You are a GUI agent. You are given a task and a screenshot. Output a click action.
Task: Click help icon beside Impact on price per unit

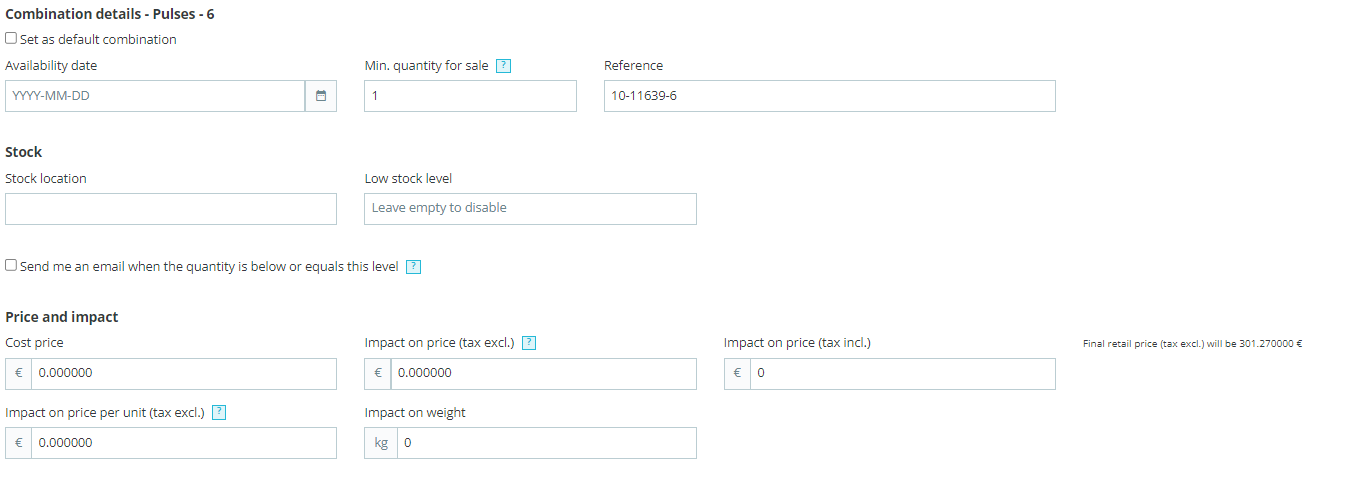click(x=219, y=413)
